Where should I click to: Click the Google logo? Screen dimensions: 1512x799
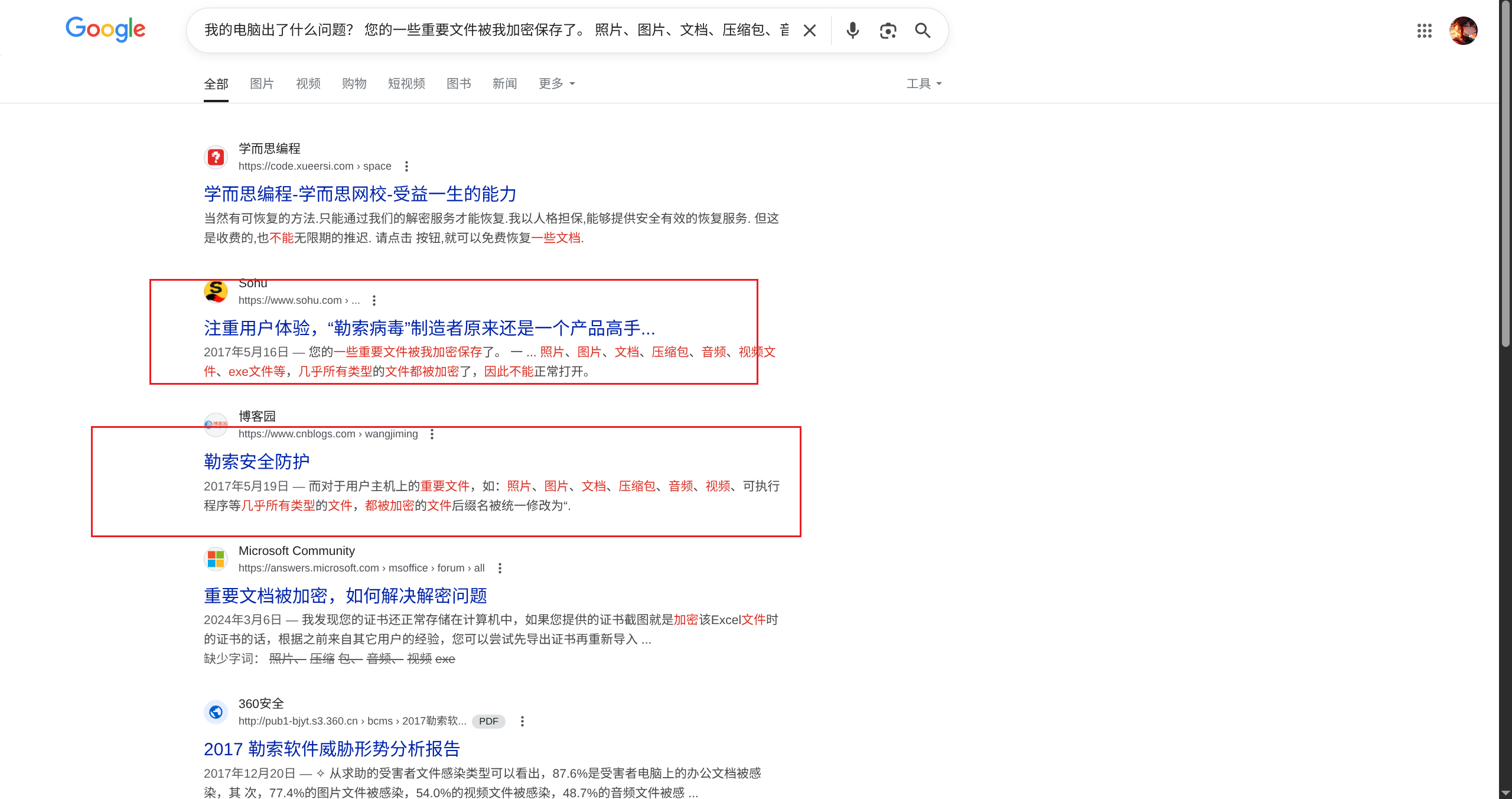coord(106,29)
